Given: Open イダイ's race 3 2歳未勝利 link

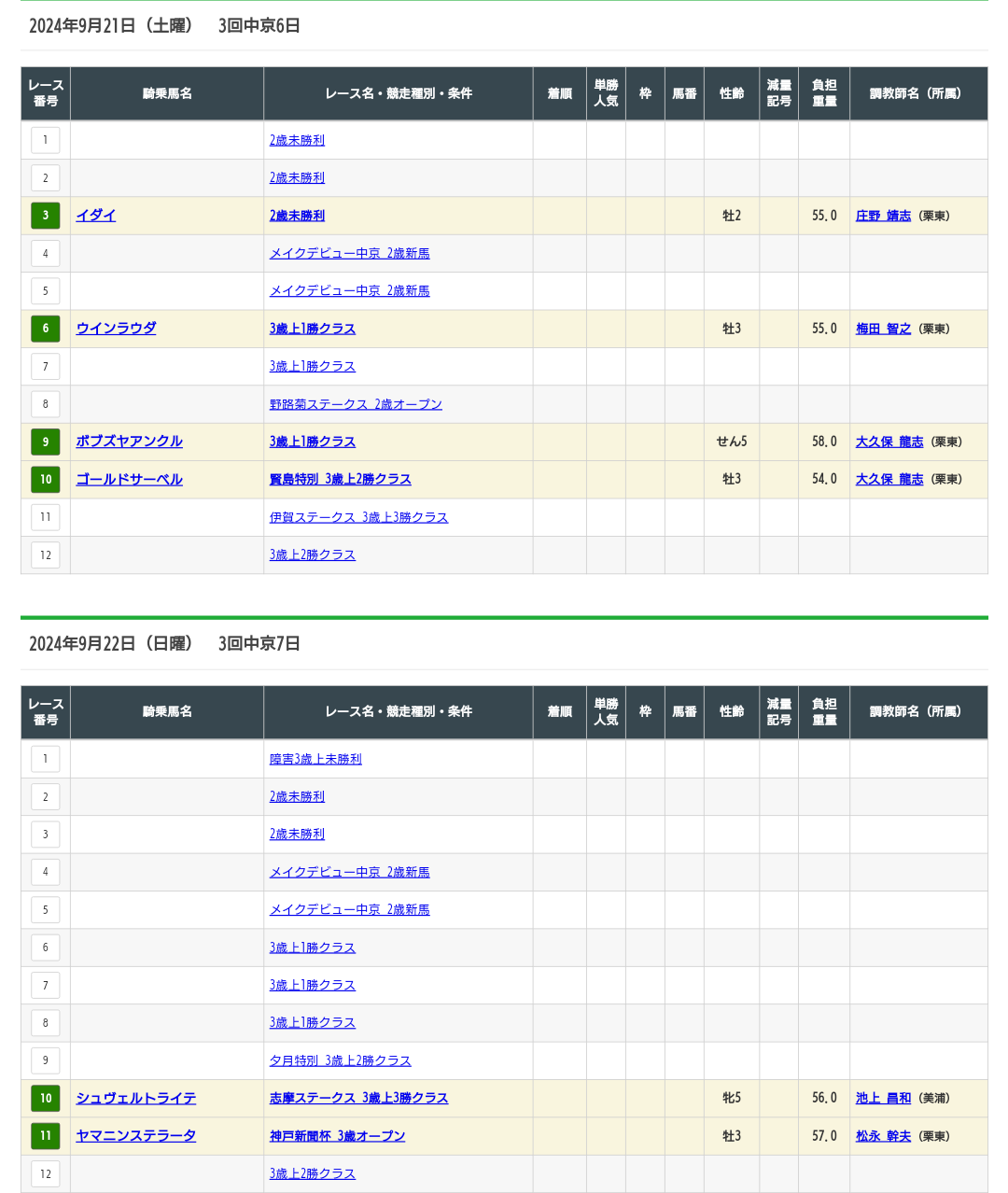Looking at the screenshot, I should point(297,216).
